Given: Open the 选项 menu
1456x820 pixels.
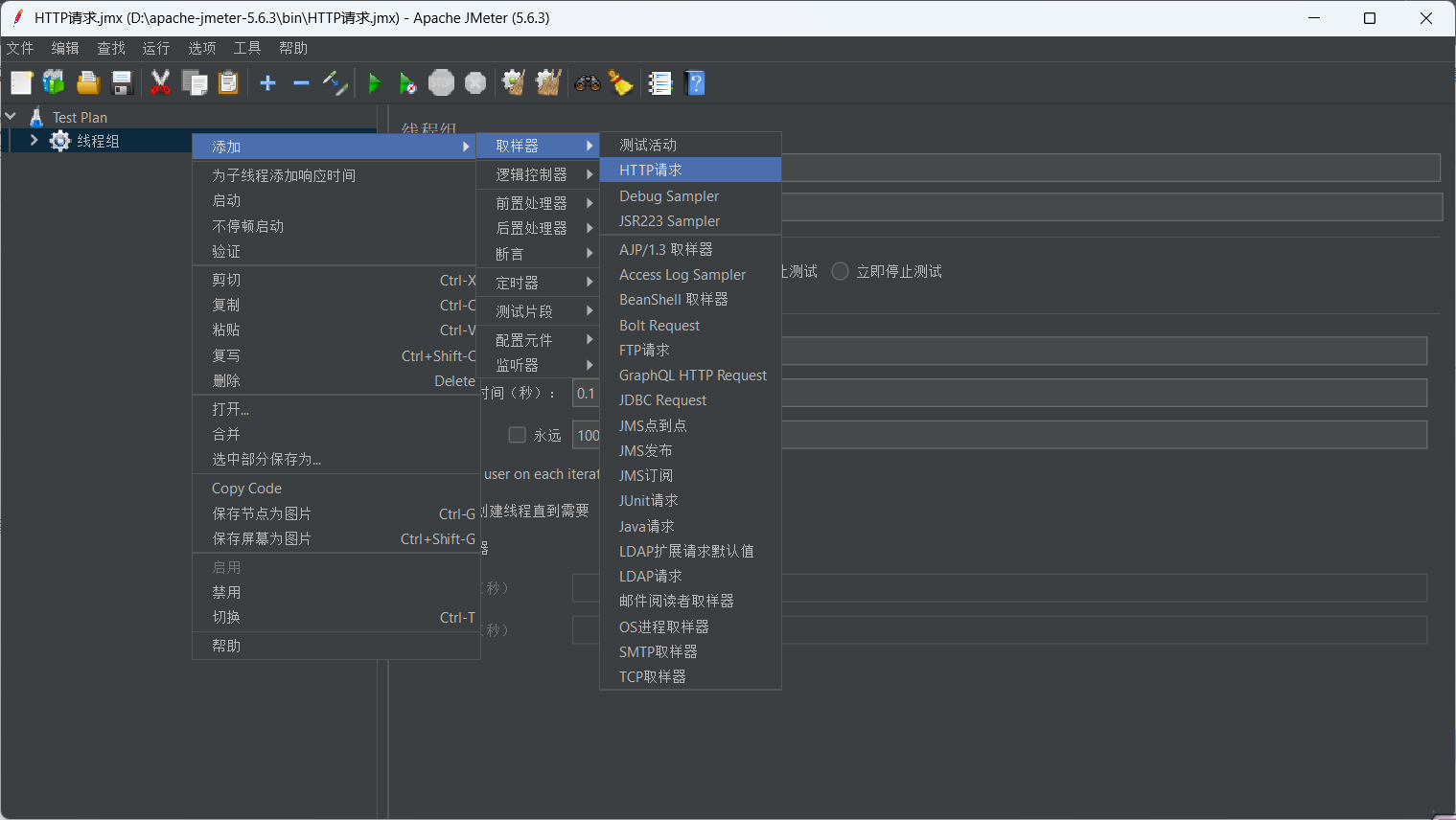Looking at the screenshot, I should pos(202,48).
